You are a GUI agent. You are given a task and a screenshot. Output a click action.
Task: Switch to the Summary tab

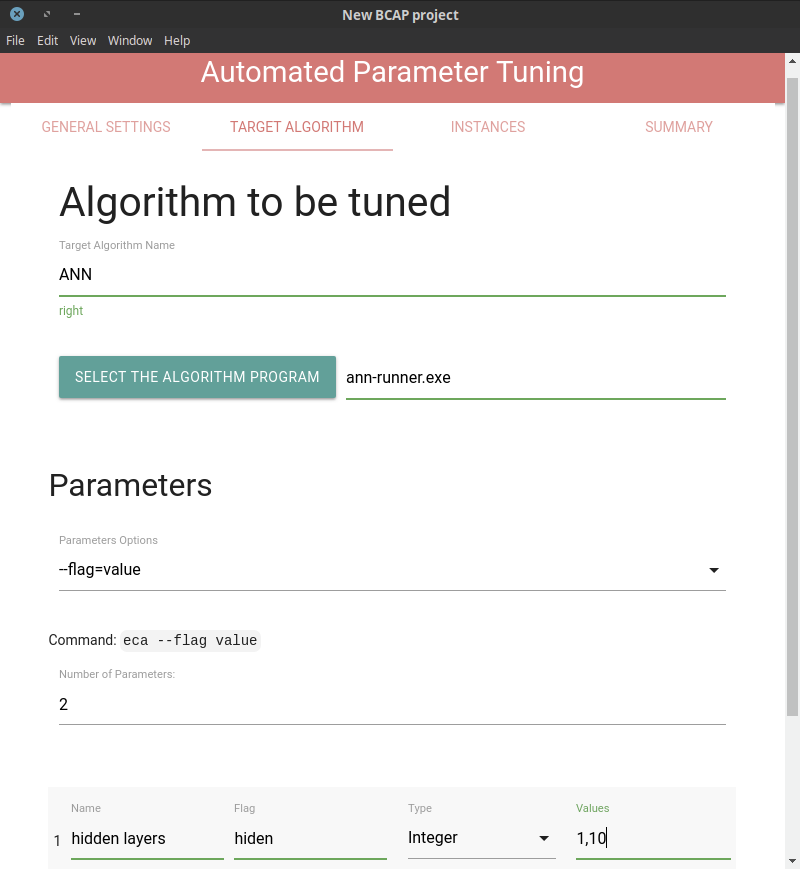pyautogui.click(x=679, y=127)
